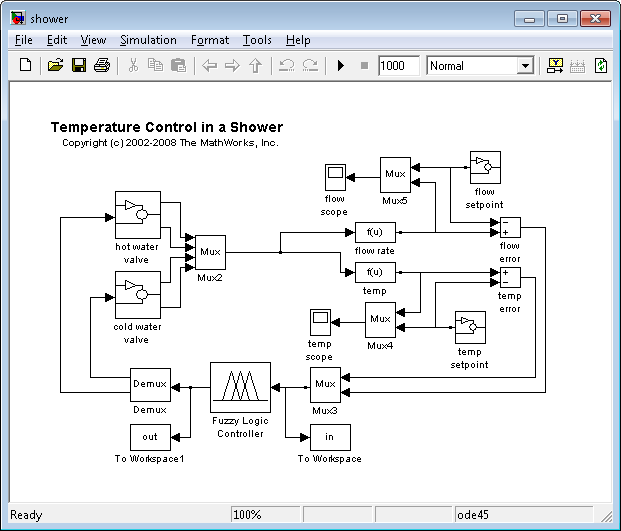
Task: Select the temp f(u) block
Action: click(375, 272)
